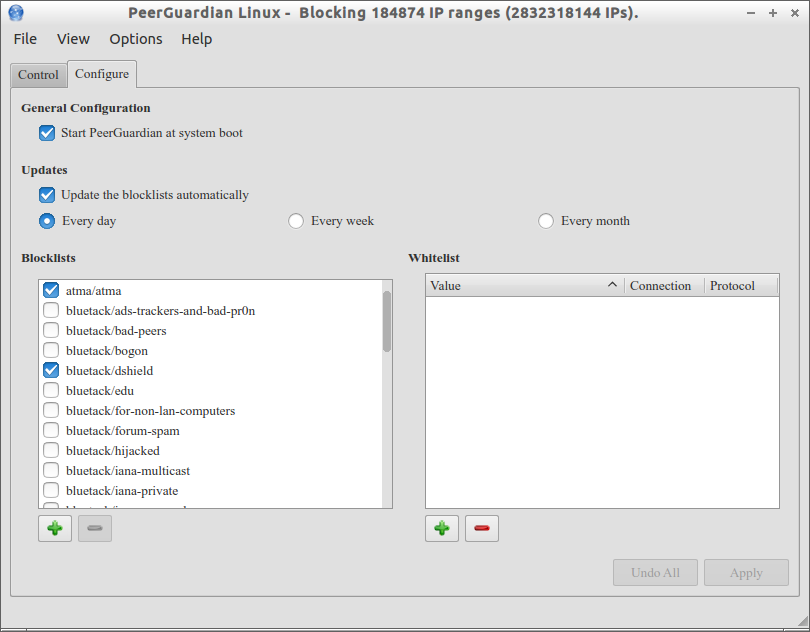Screen dimensions: 810x632
Task: Open the View menu
Action: coord(73,39)
